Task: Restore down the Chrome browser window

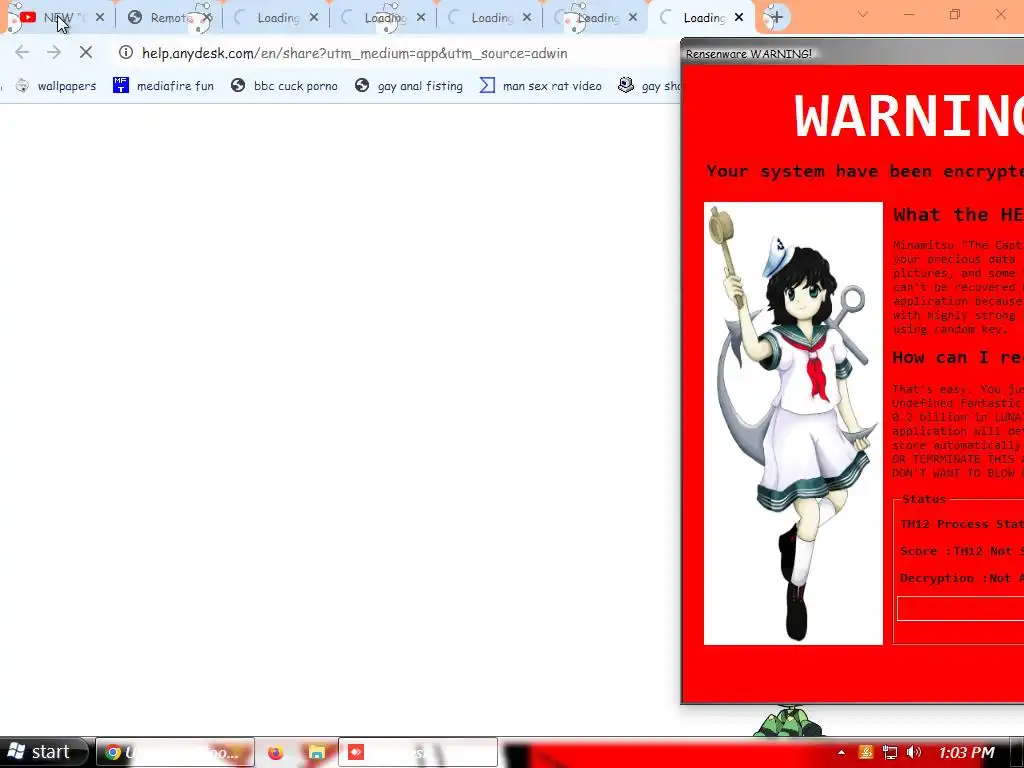Action: 955,14
